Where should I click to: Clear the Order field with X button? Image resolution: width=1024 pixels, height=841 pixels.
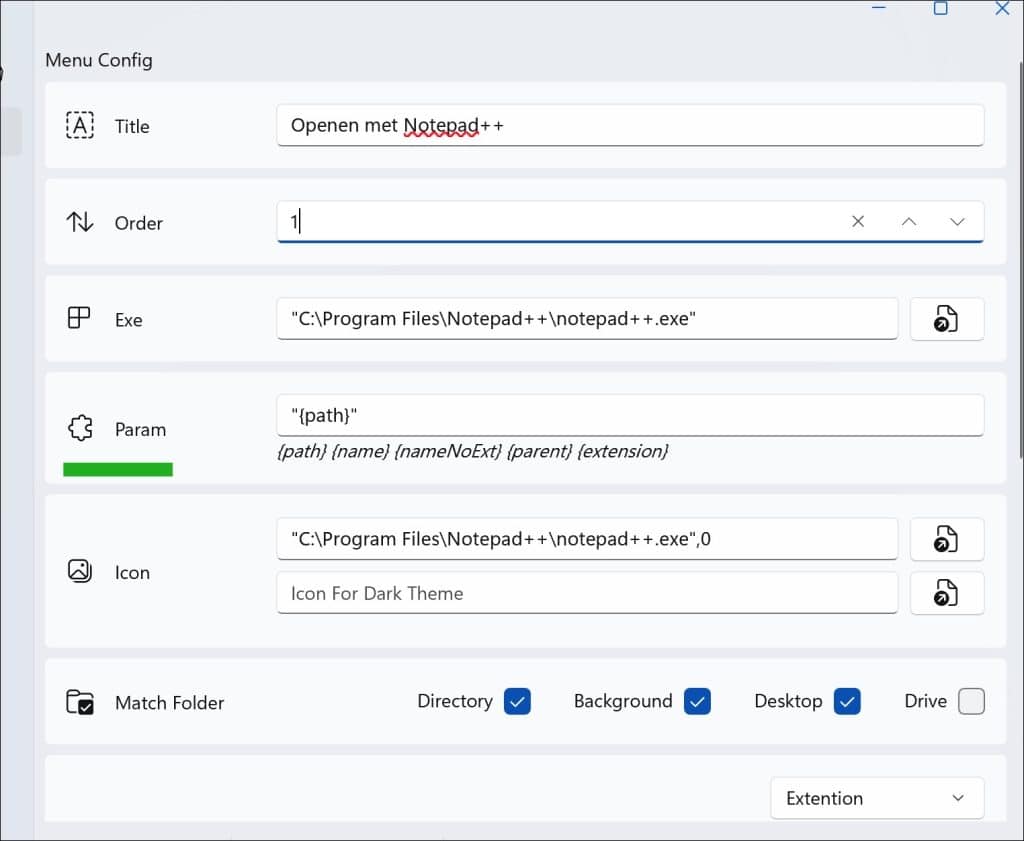(x=858, y=222)
